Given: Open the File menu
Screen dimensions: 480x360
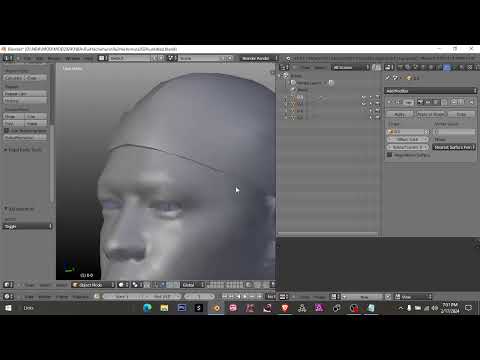Looking at the screenshot, I should (x=27, y=58).
